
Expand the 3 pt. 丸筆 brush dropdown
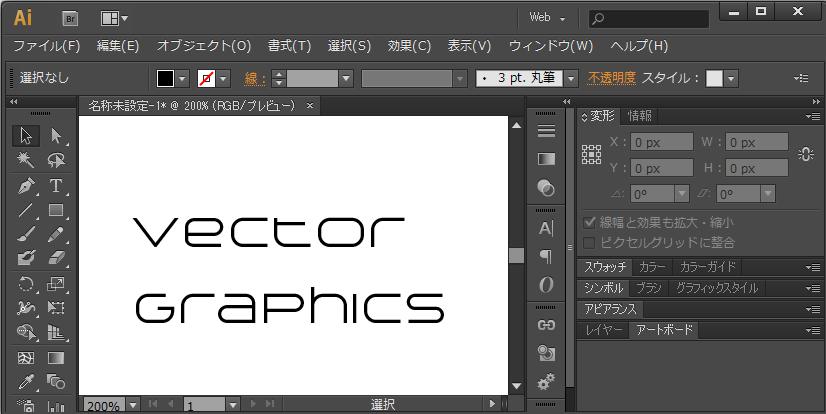(x=571, y=78)
